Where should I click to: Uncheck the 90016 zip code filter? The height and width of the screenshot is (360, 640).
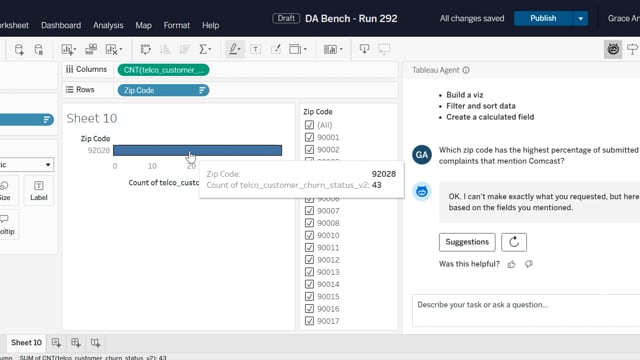(309, 309)
